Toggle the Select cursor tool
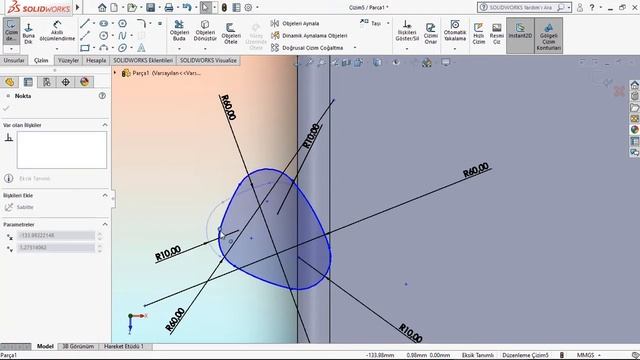Image resolution: width=640 pixels, height=360 pixels. pos(205,7)
